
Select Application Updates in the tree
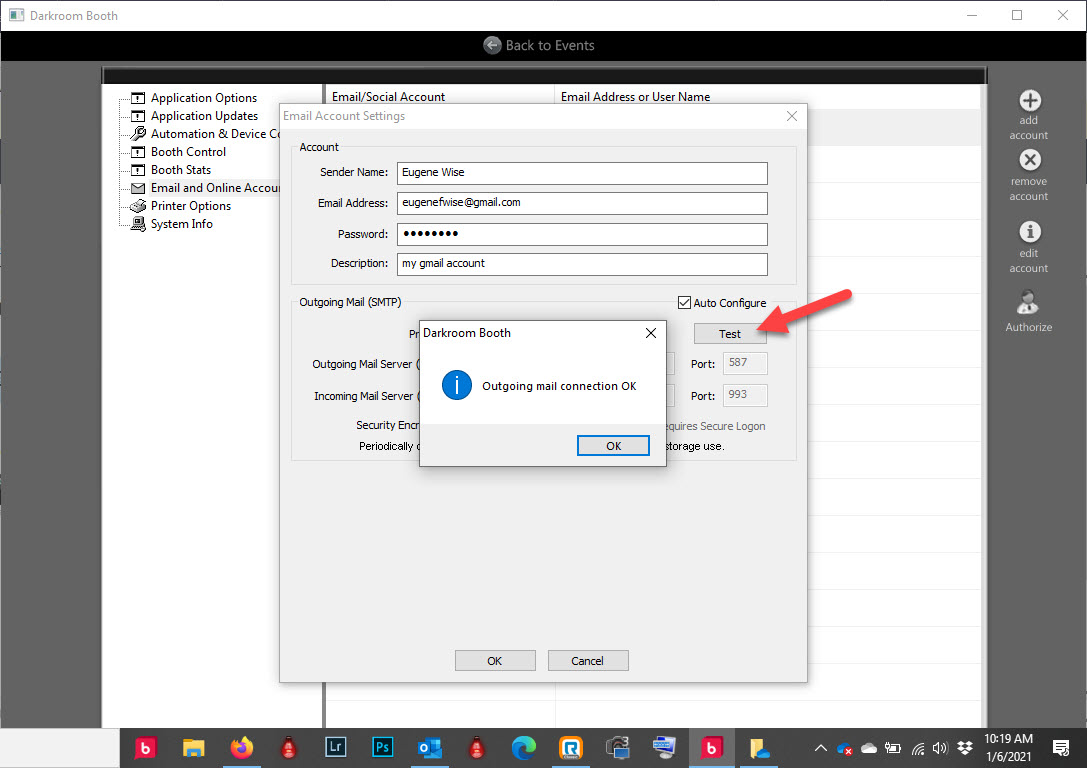coord(205,116)
